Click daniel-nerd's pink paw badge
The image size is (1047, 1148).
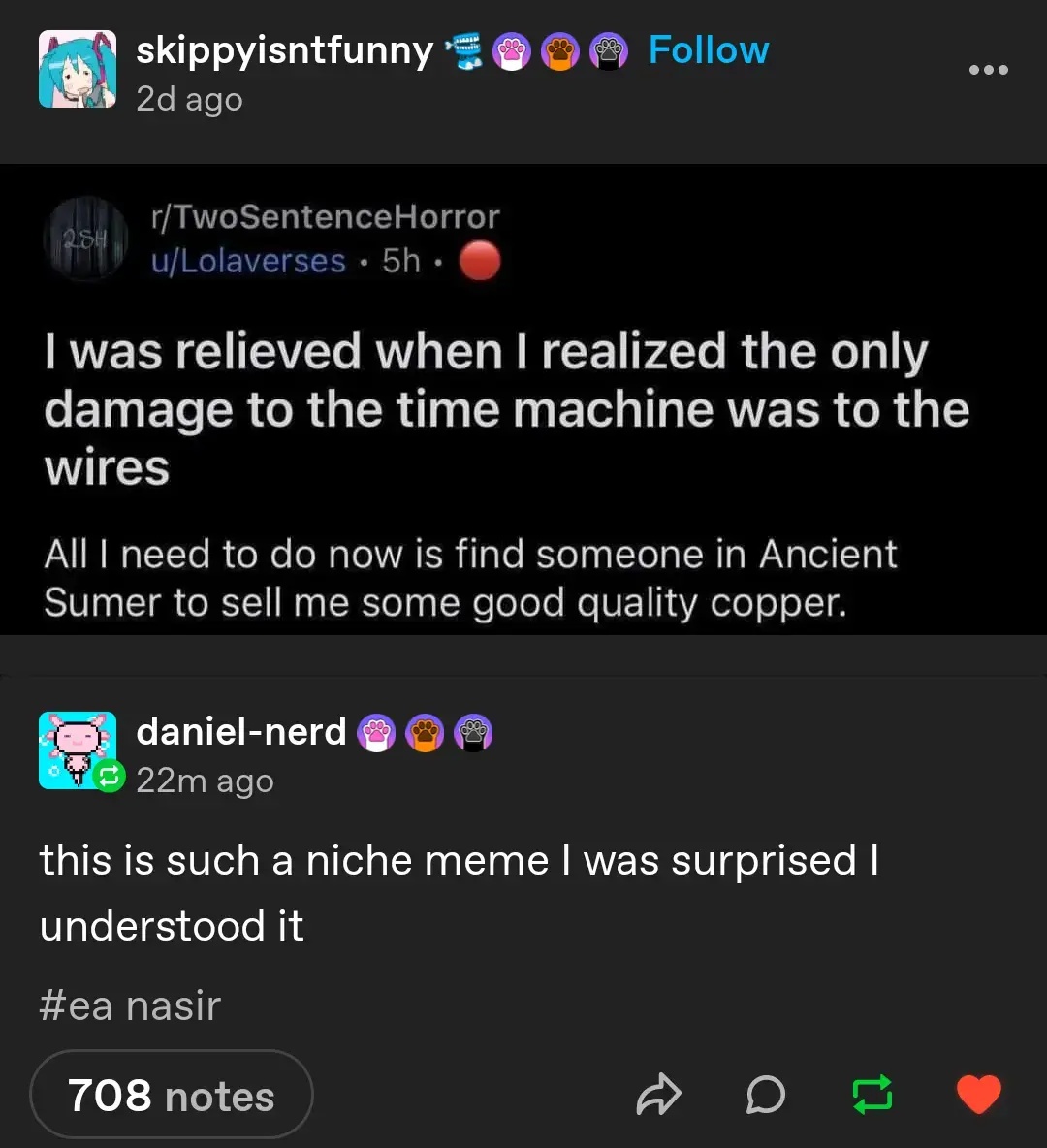pyautogui.click(x=376, y=733)
